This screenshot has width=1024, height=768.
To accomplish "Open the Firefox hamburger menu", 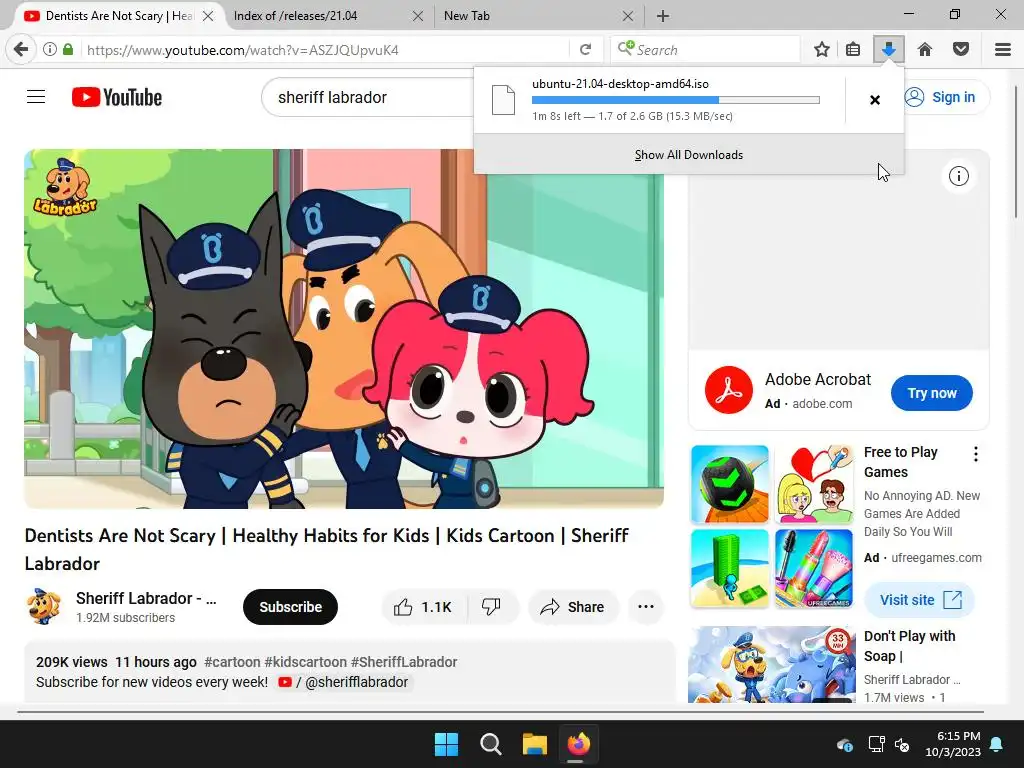I will [1003, 50].
